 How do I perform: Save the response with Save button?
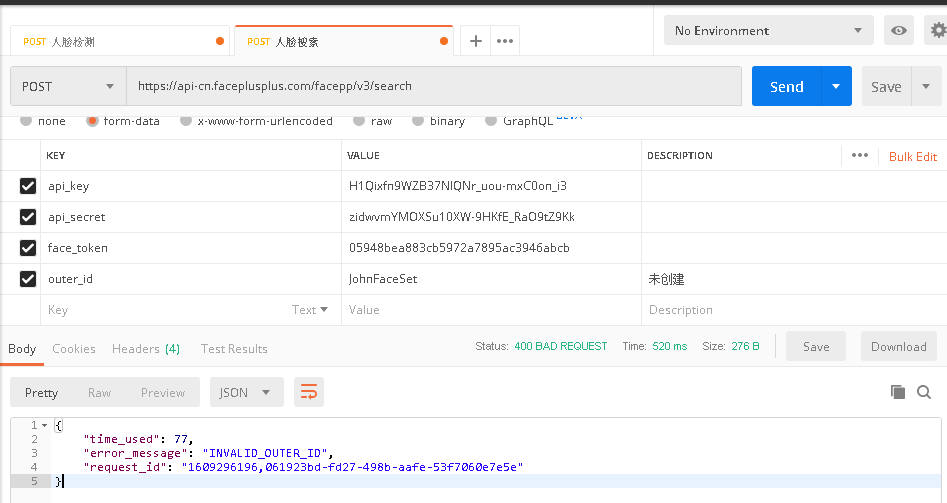coord(816,347)
